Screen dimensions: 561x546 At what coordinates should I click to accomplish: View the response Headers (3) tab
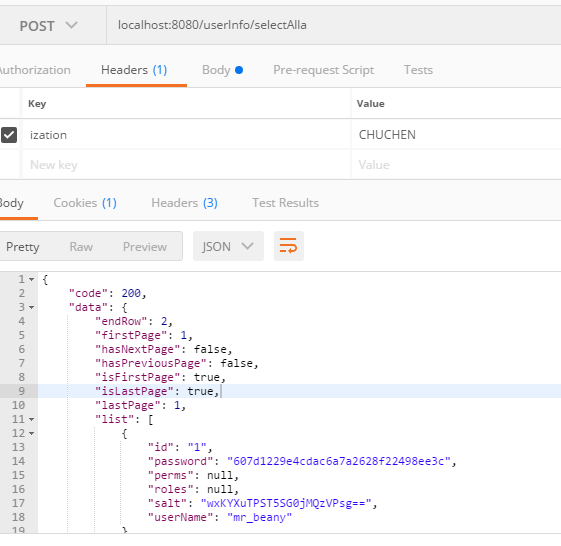[184, 203]
